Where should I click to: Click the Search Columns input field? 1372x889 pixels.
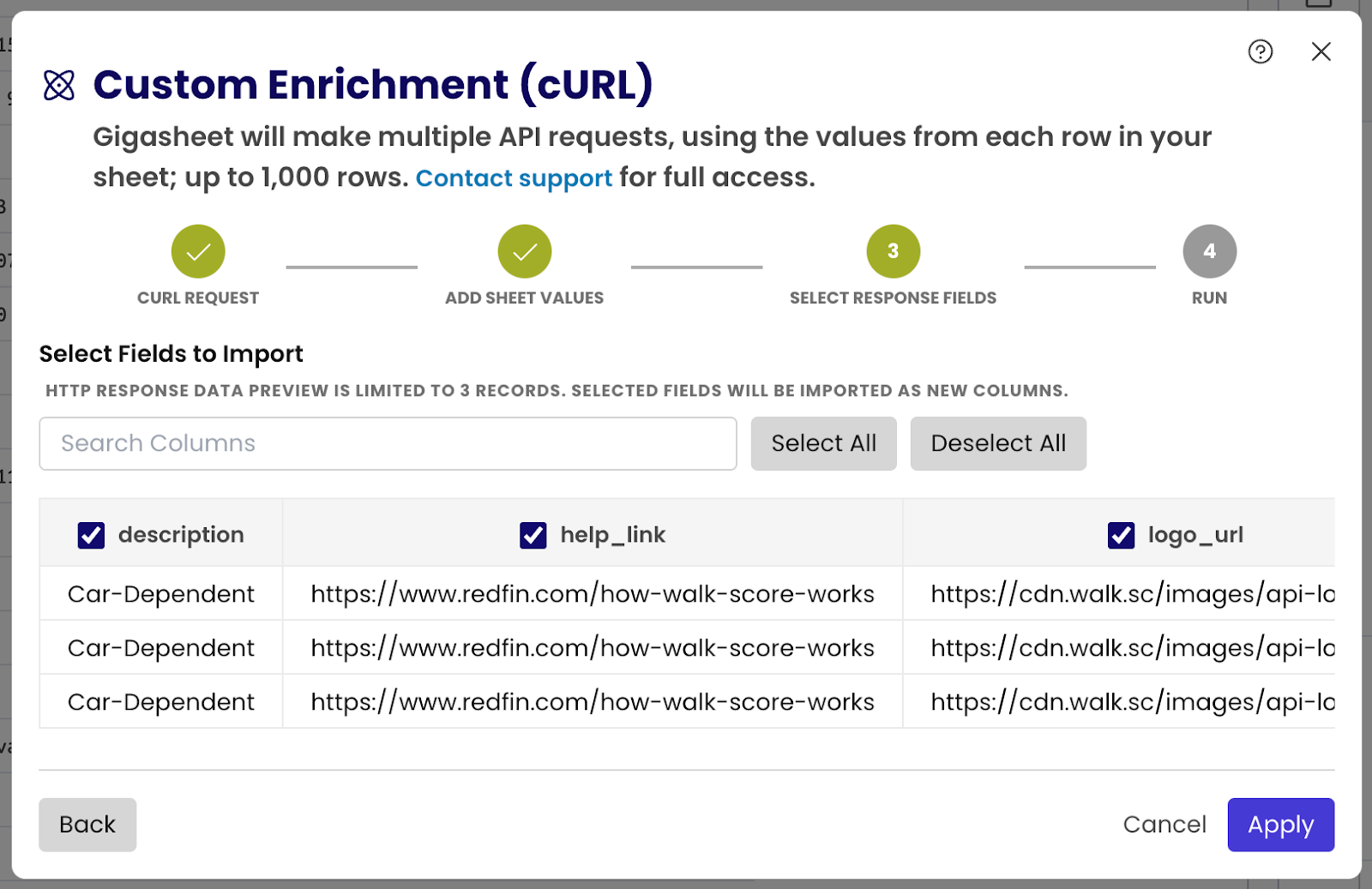387,443
